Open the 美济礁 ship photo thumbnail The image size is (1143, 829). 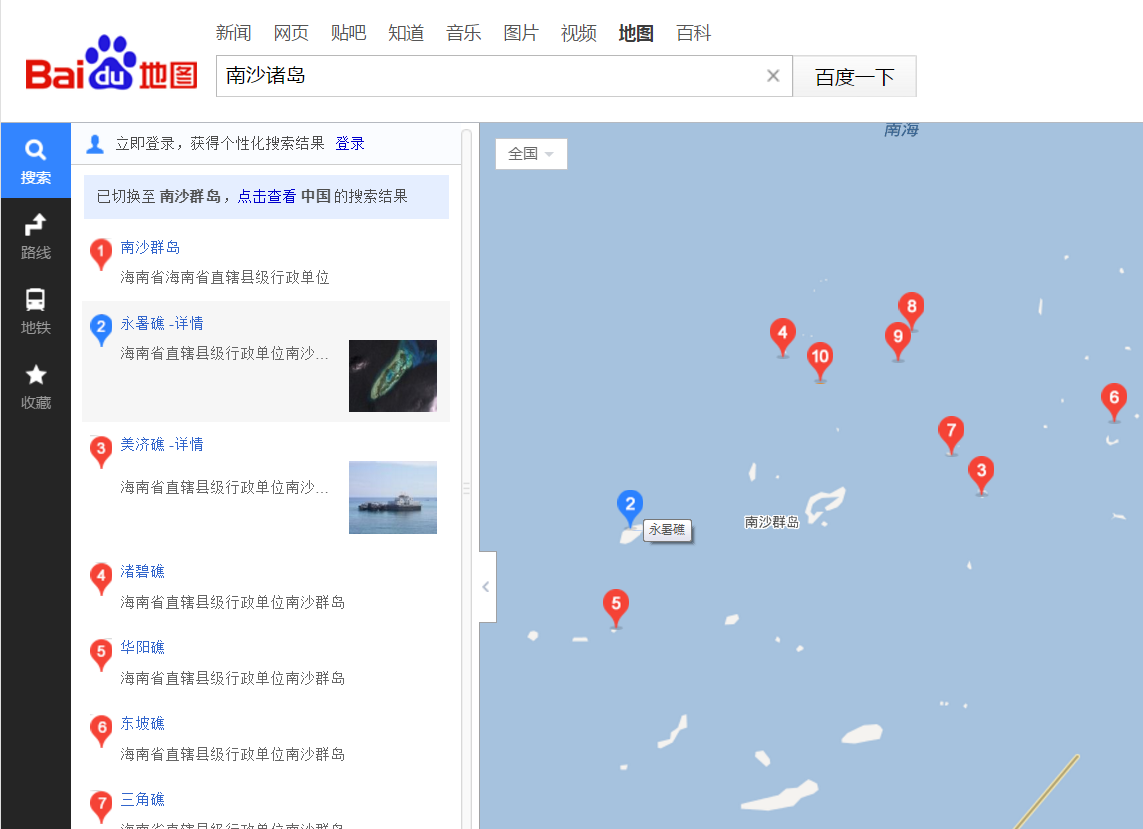393,497
